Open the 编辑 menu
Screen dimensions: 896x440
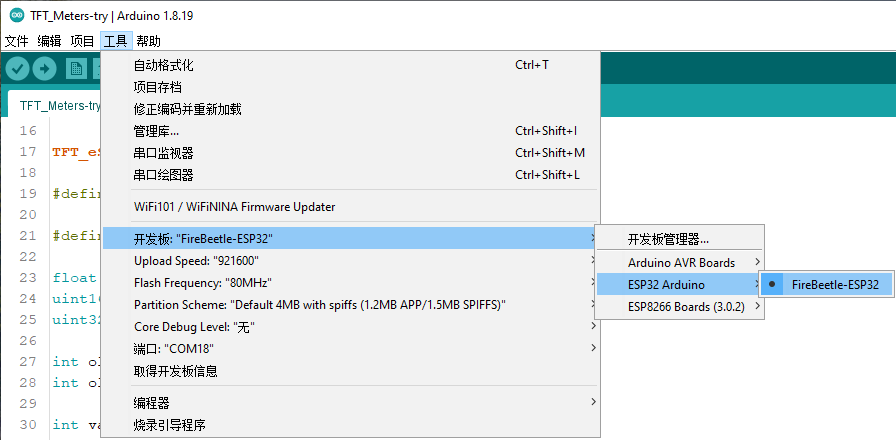point(49,41)
